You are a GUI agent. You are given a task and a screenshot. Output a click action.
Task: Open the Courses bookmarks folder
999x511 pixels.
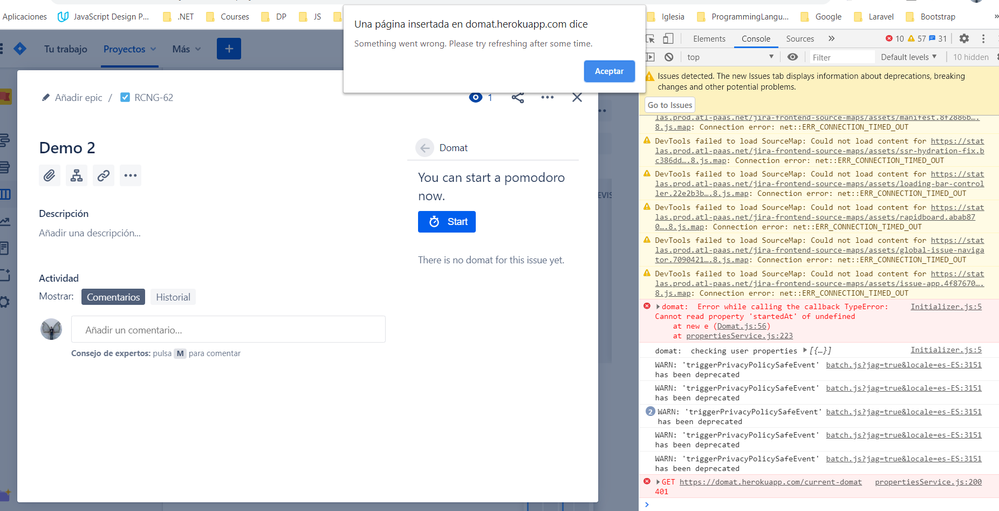pos(227,17)
